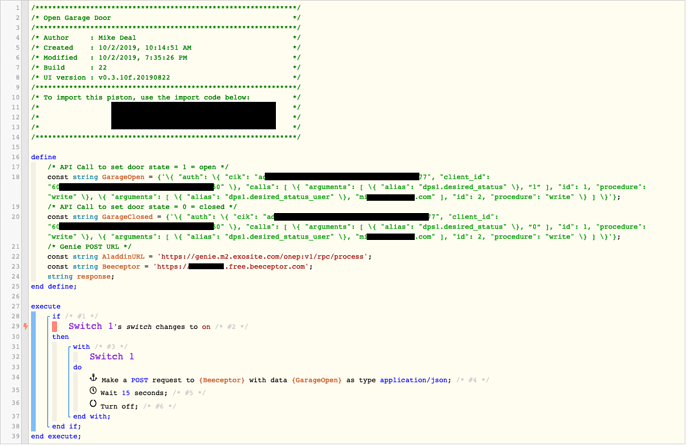690x446 pixels.
Task: Click the GarageOpen variable name in define
Action: [x=123, y=177]
